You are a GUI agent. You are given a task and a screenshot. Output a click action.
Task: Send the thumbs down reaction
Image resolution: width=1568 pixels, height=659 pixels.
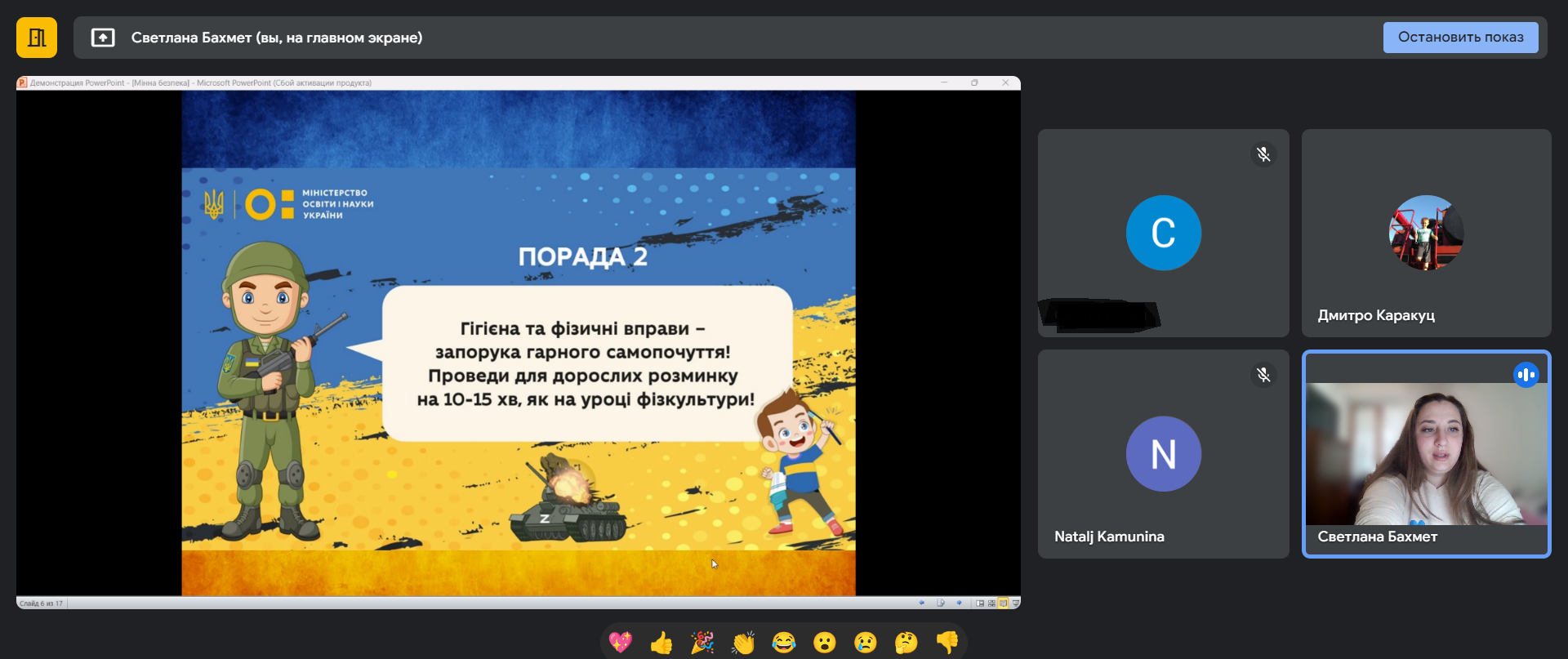[947, 643]
